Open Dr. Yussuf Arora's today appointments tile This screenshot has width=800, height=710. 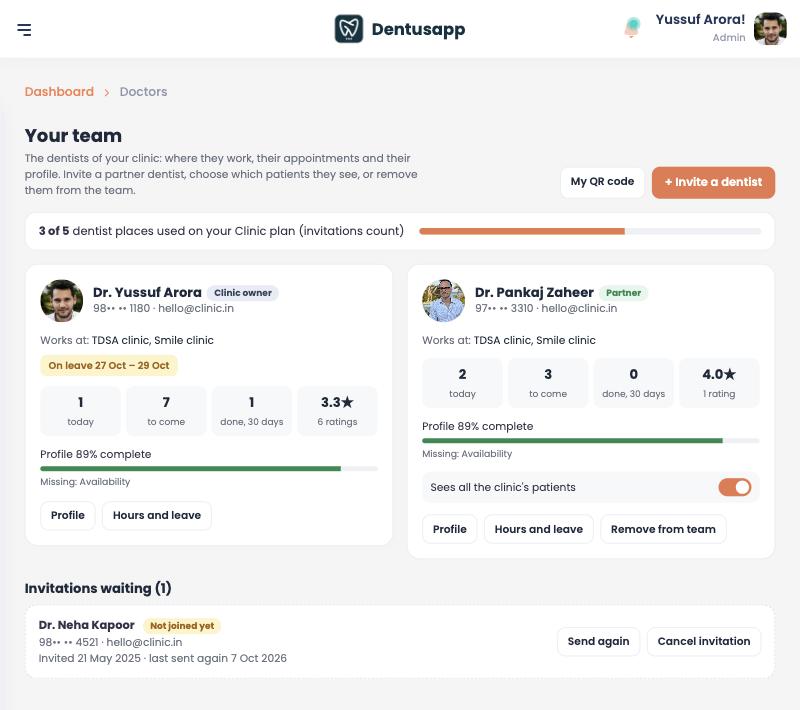pyautogui.click(x=81, y=411)
